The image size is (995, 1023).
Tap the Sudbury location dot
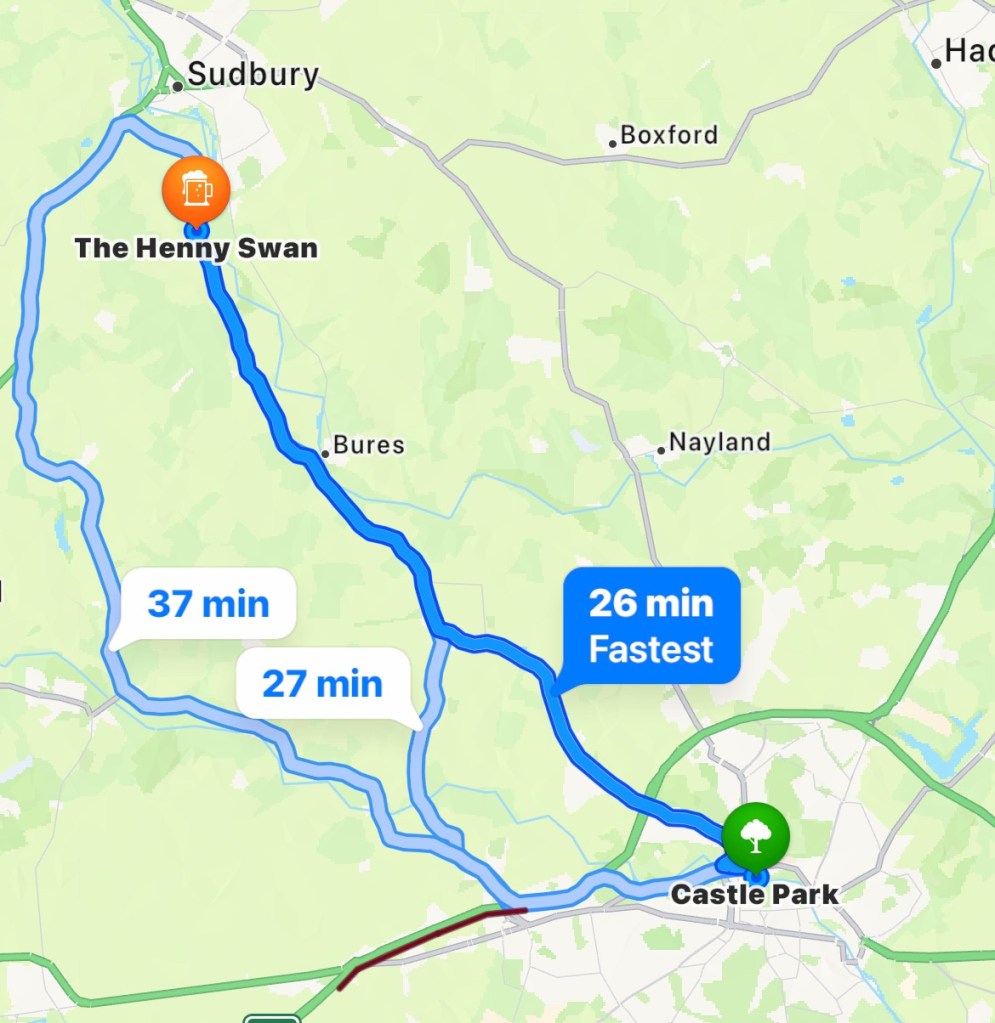pos(177,85)
